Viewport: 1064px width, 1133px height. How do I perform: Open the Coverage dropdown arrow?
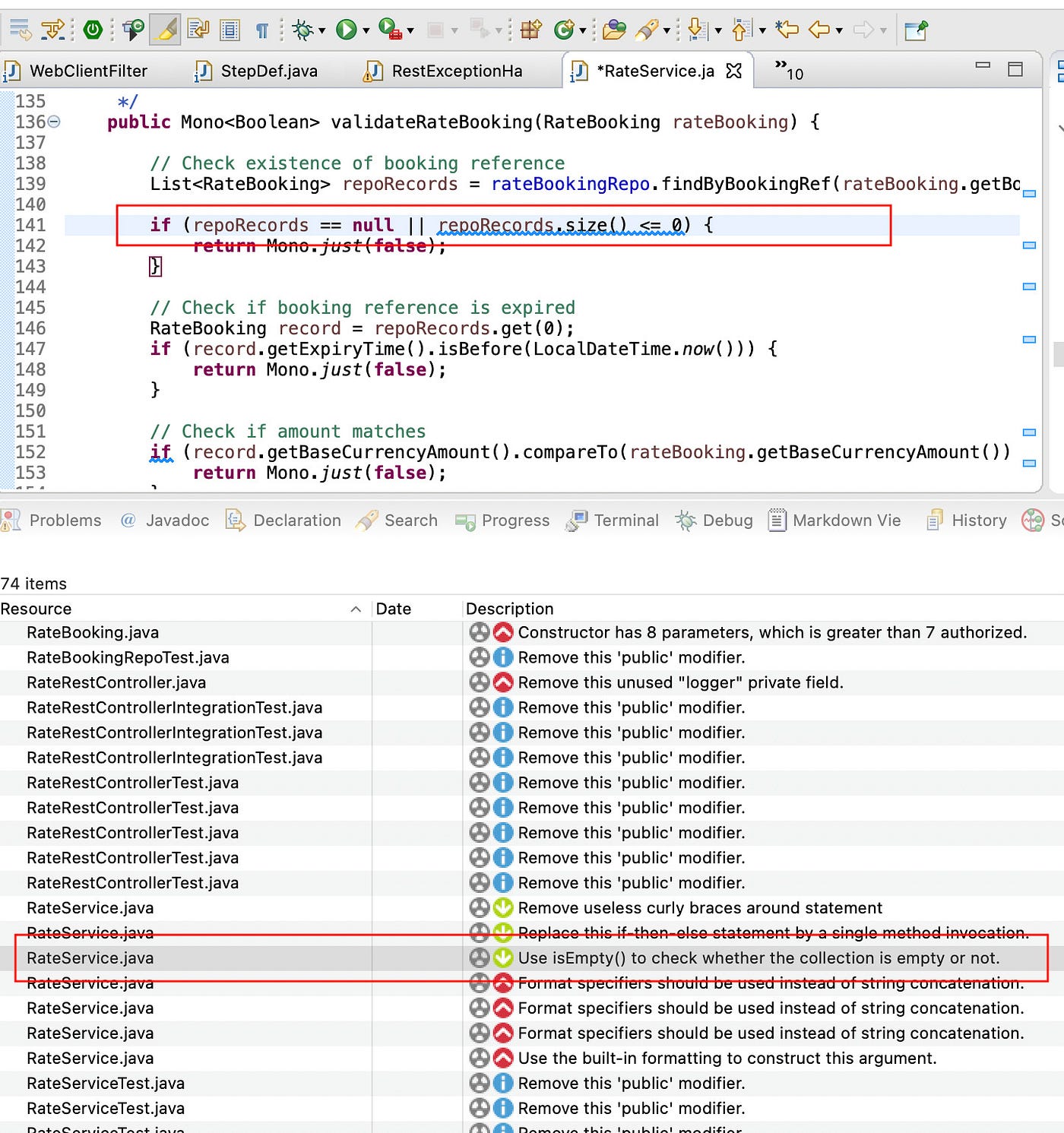[410, 30]
